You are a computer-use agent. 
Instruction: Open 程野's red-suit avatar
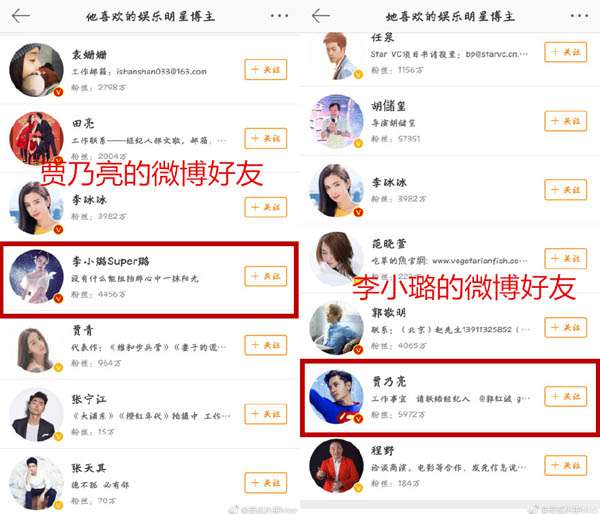[336, 466]
